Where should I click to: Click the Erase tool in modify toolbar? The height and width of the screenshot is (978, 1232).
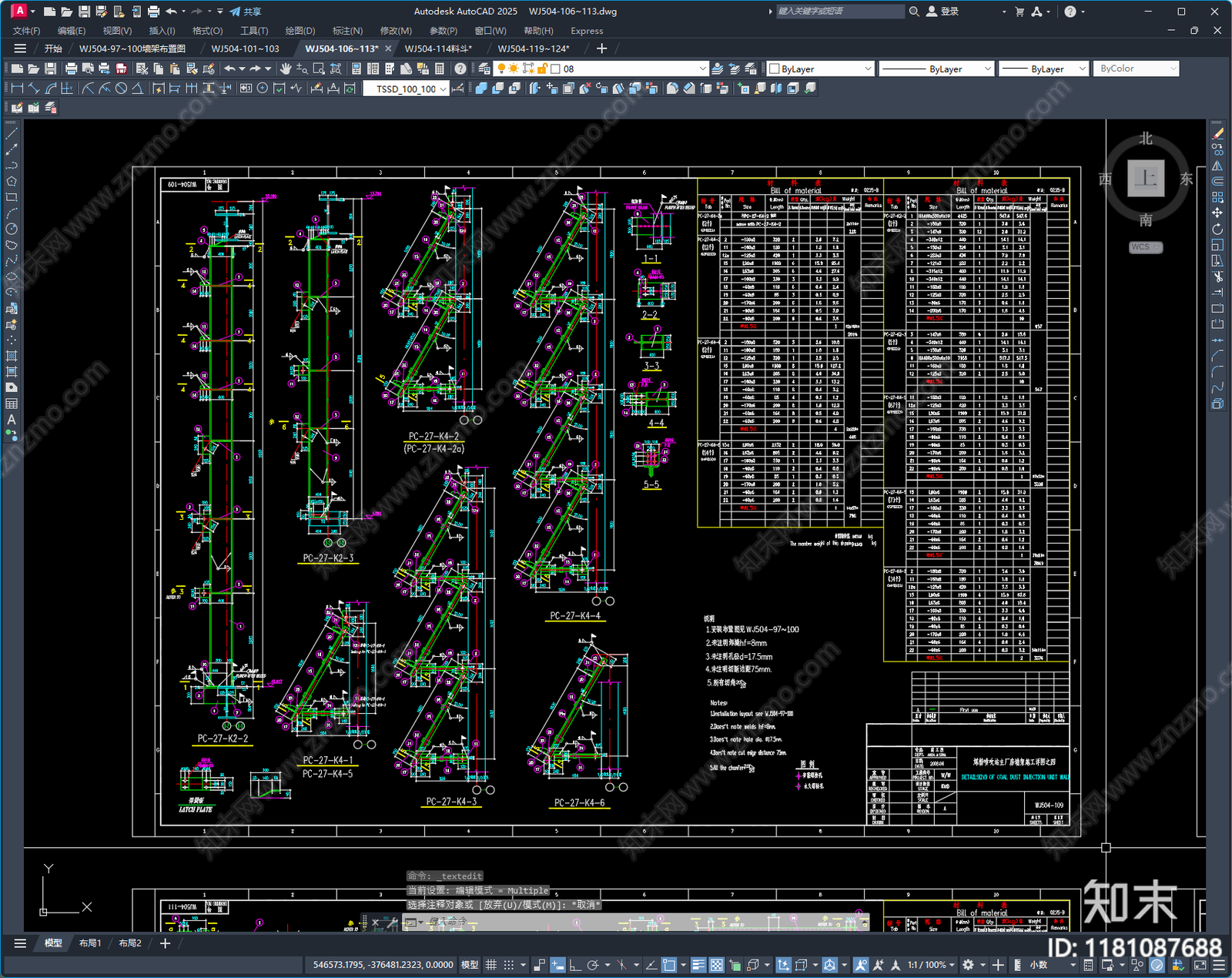[x=1217, y=134]
